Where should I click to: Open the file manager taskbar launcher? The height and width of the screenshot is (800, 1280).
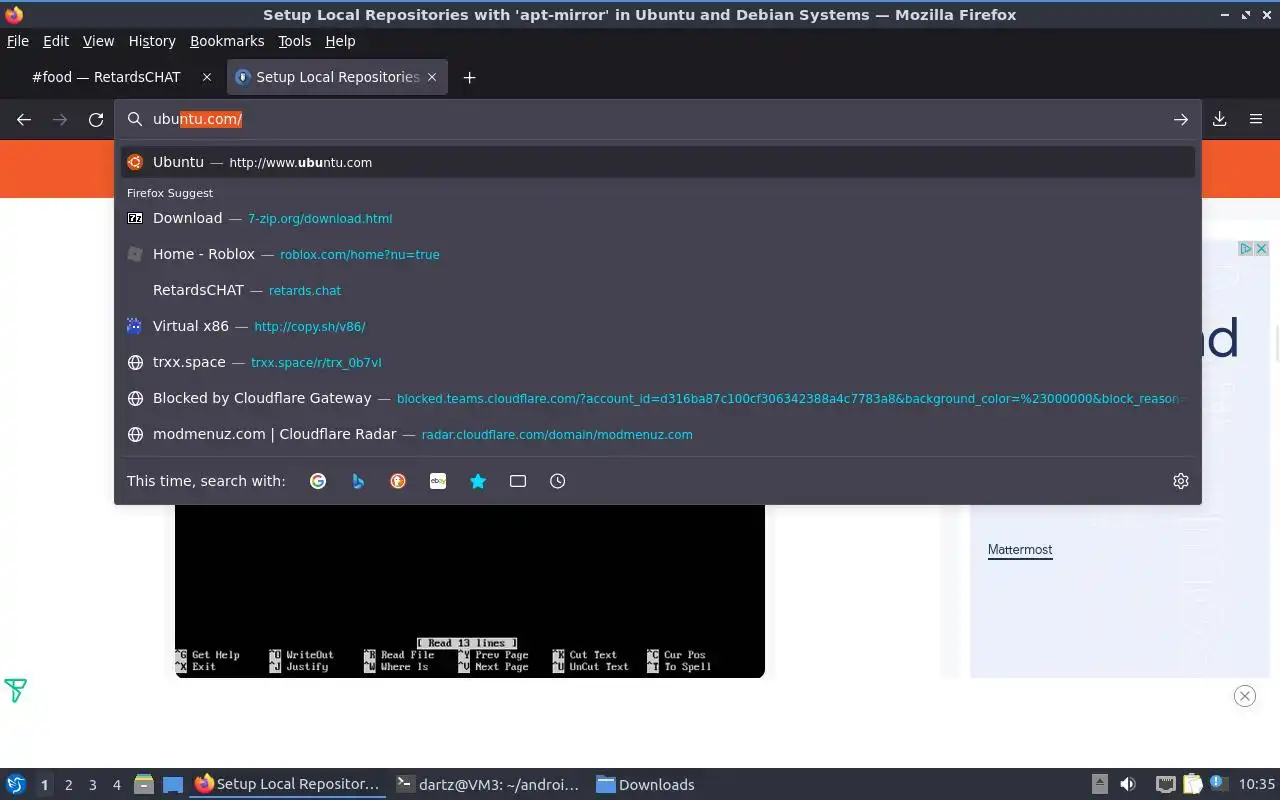(x=144, y=784)
